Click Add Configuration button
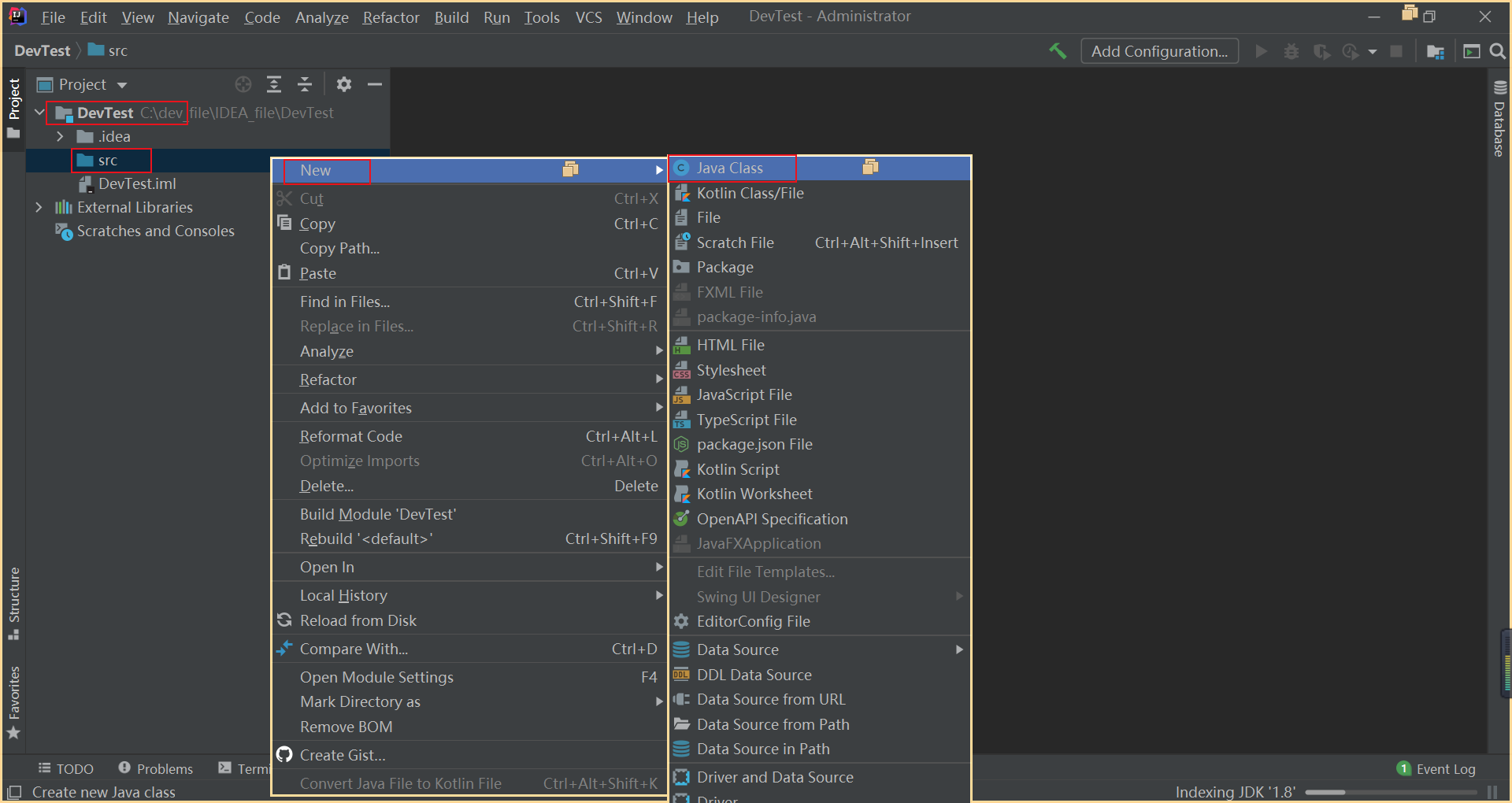This screenshot has width=1512, height=803. pos(1159,51)
